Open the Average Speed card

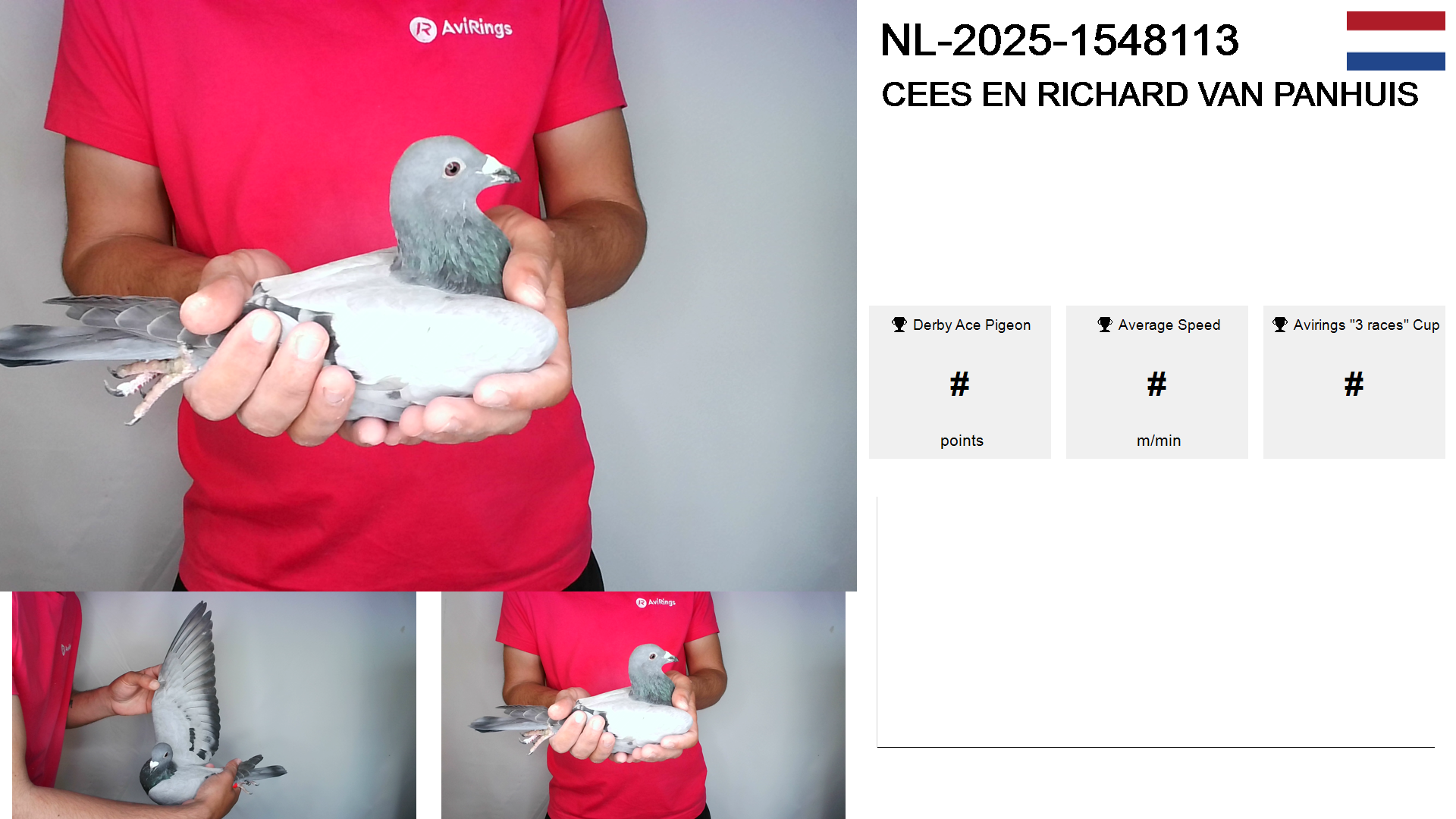point(1157,382)
